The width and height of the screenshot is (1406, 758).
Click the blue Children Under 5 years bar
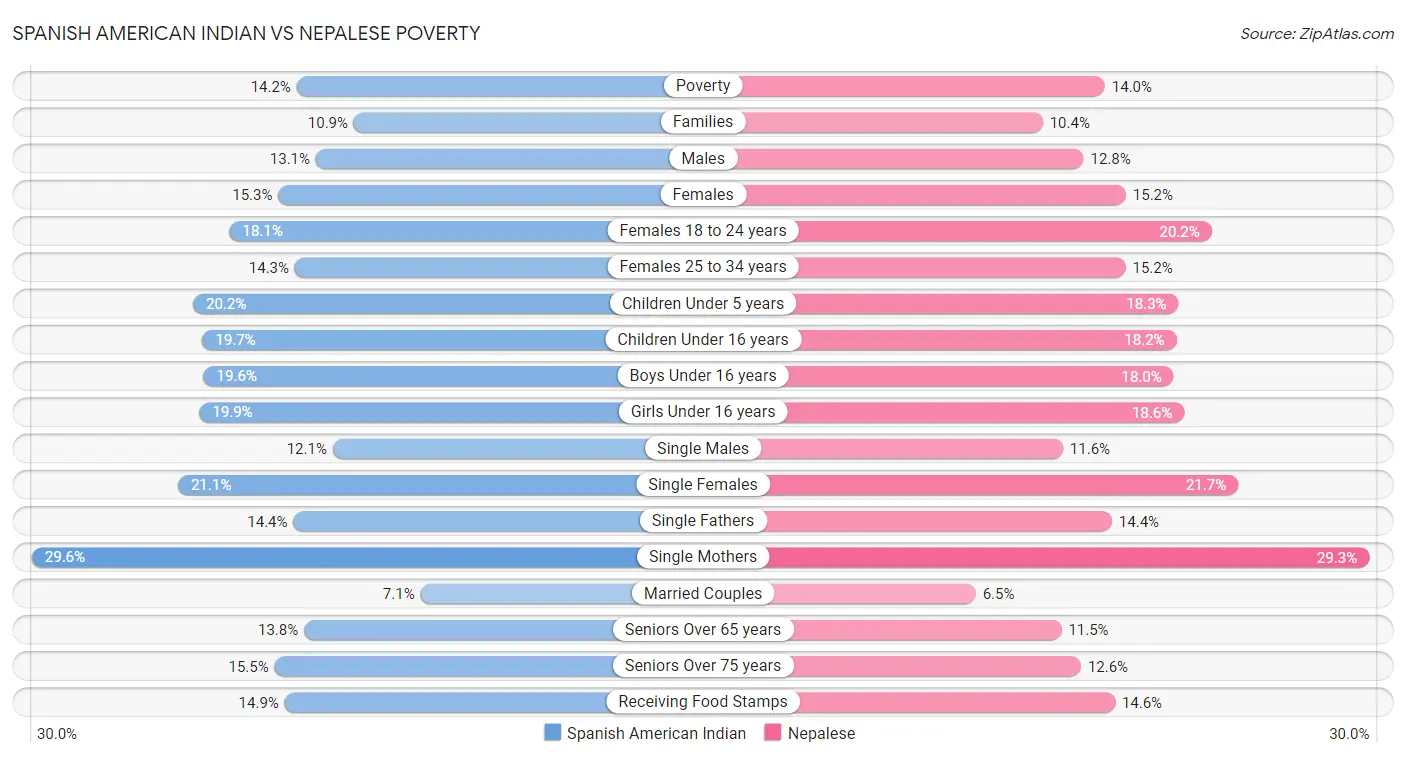click(410, 303)
